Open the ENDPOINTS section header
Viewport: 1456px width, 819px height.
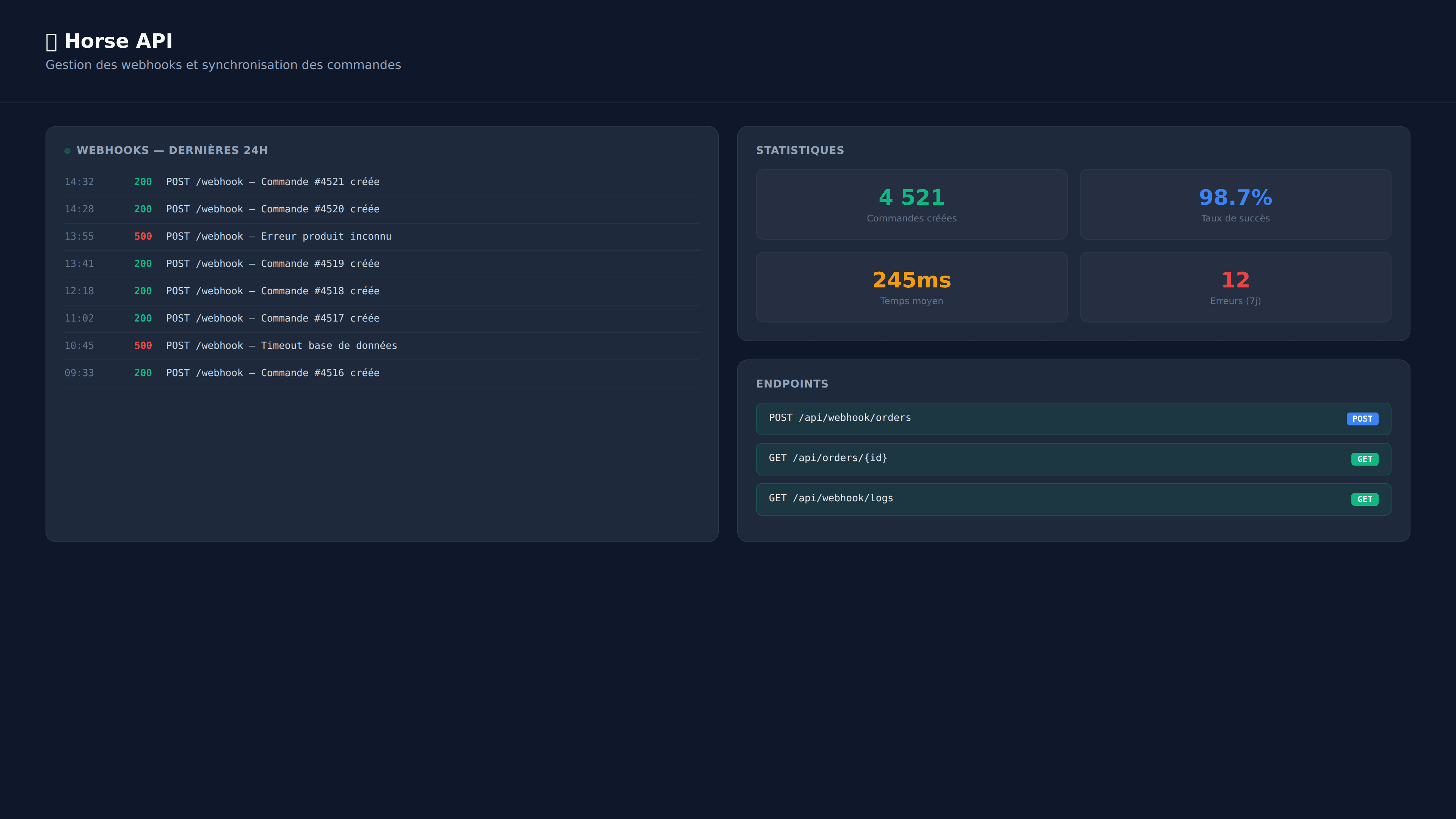[792, 383]
